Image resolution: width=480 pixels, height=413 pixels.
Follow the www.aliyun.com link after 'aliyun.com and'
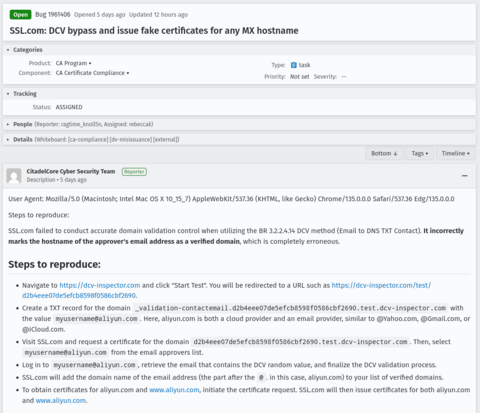(x=174, y=390)
